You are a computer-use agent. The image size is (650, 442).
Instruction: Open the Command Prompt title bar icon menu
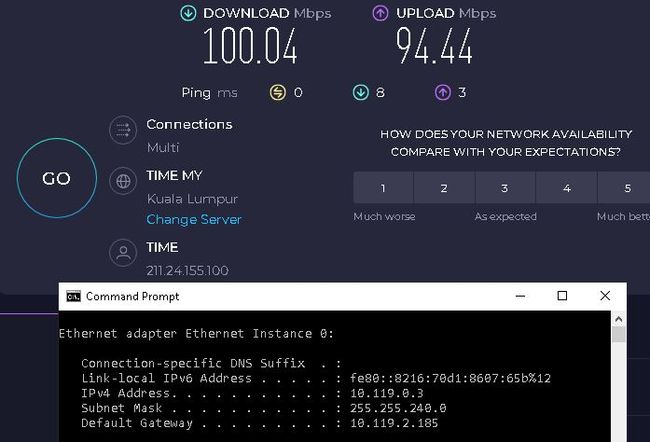[x=73, y=296]
